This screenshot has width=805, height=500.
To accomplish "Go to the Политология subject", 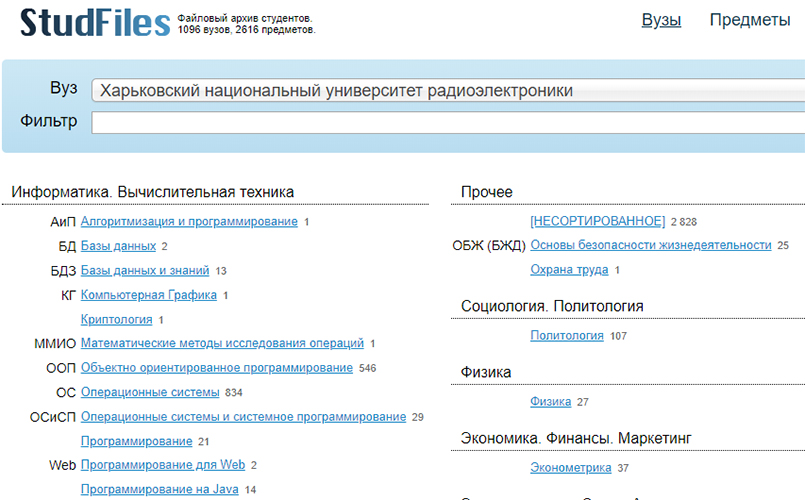I will [x=567, y=336].
